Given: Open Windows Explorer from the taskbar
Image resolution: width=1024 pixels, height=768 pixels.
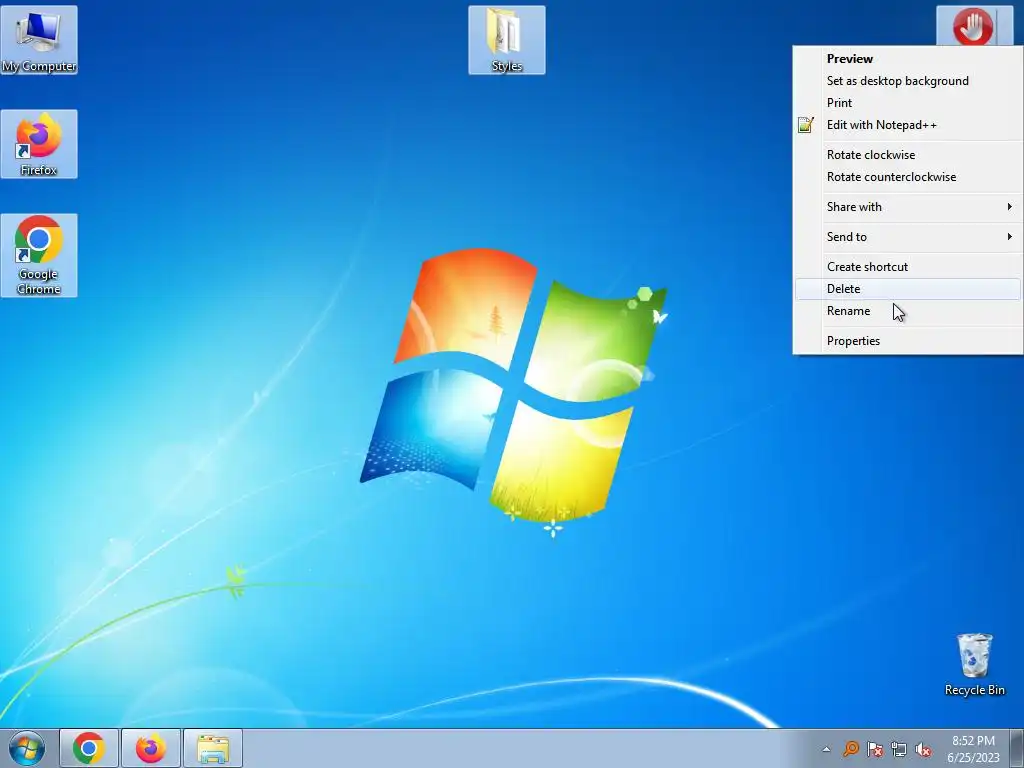Looking at the screenshot, I should click(x=213, y=748).
